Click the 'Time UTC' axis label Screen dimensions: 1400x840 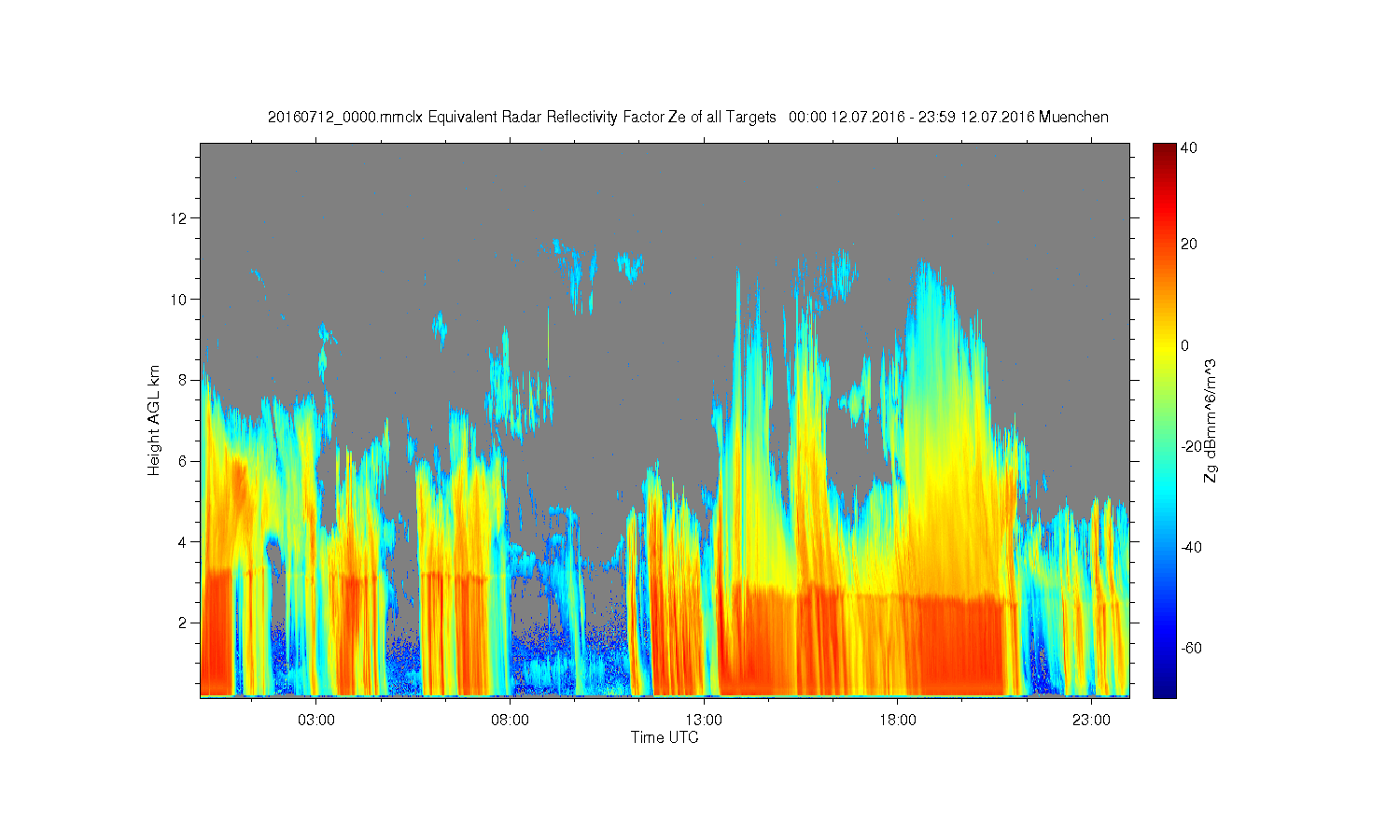(x=665, y=737)
